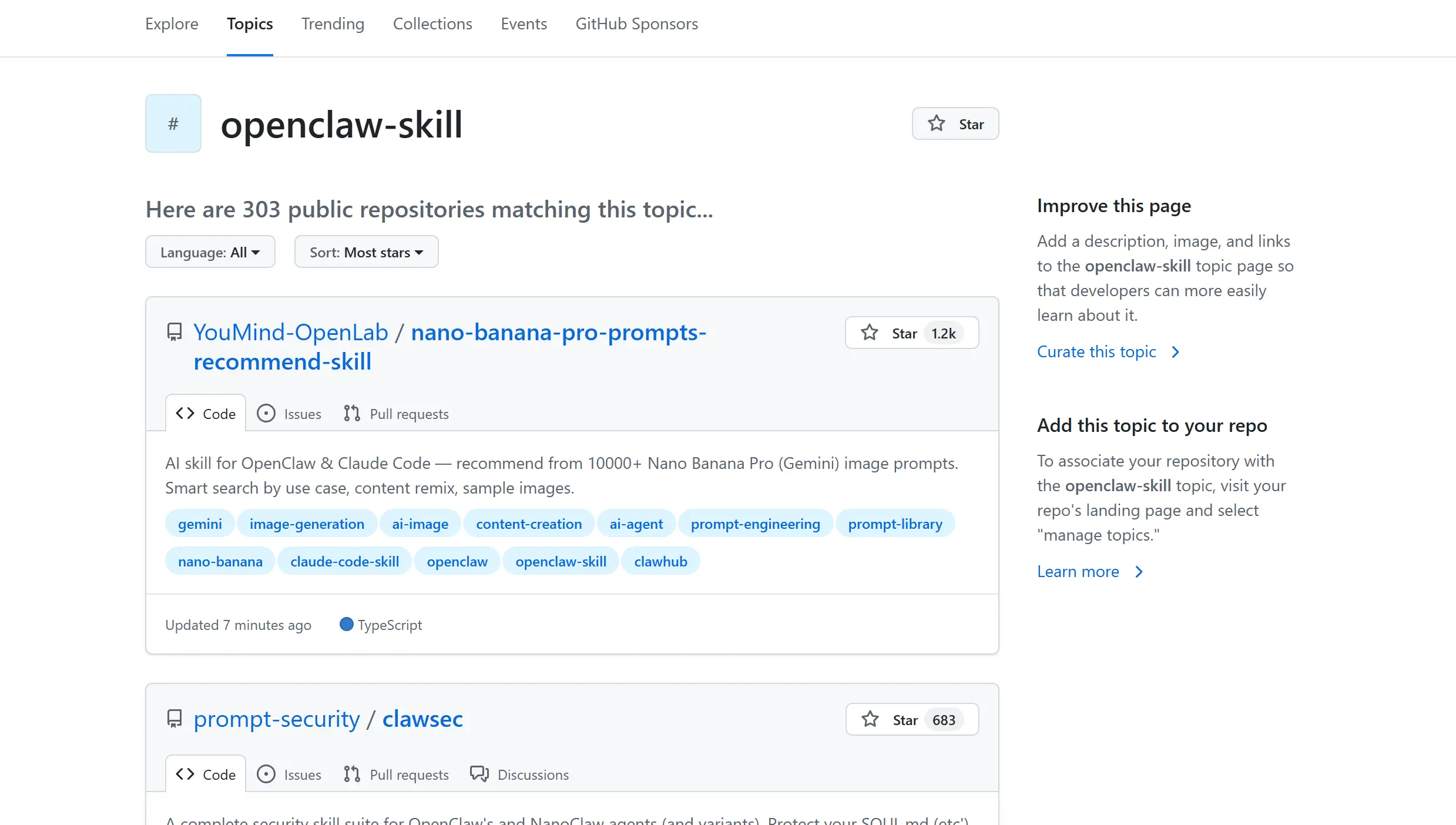Open Pull requests for nano-banana-pro-prompts repo
Image resolution: width=1456 pixels, height=825 pixels.
point(397,414)
